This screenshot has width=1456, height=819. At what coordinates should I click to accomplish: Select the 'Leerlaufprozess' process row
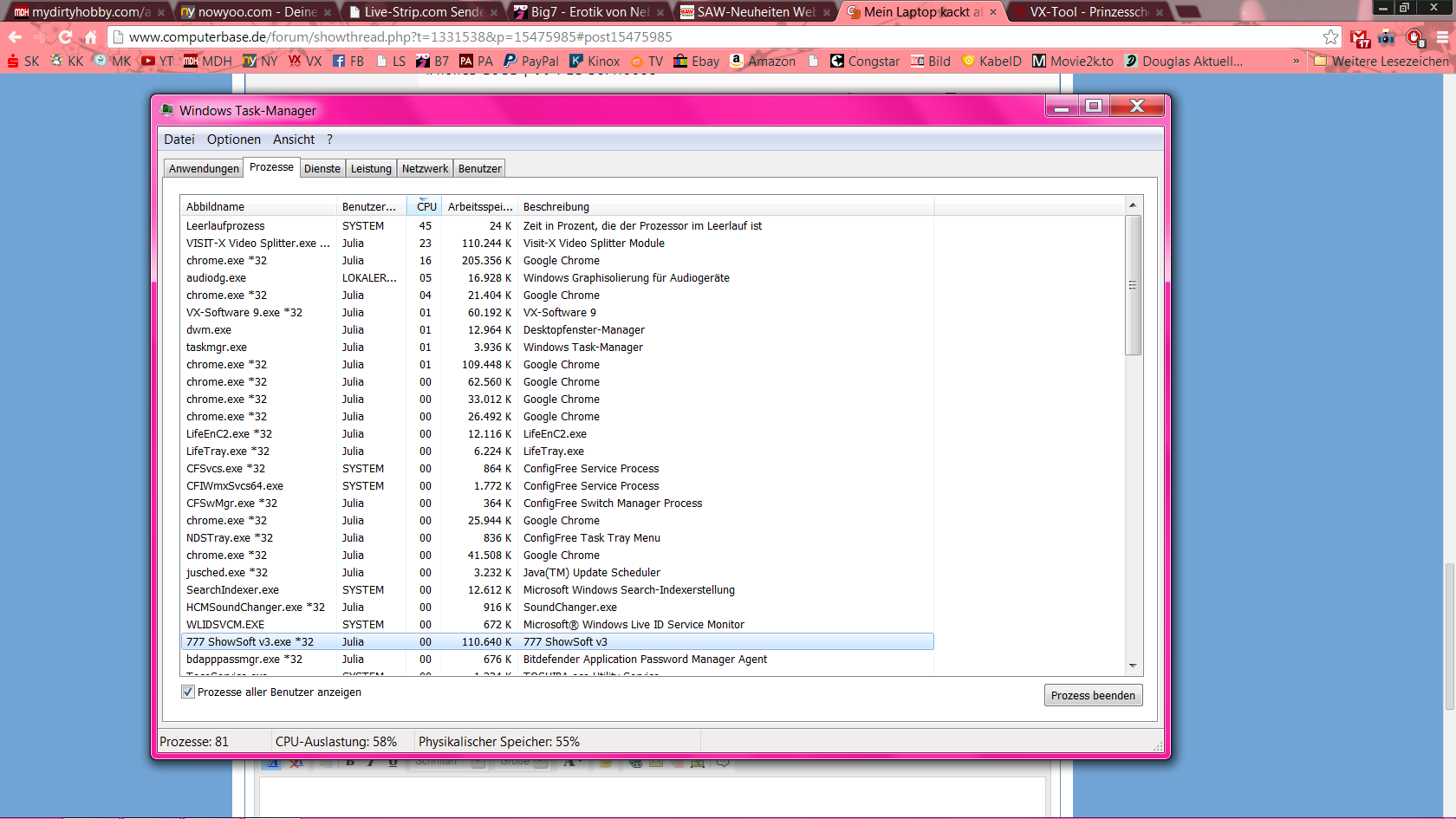[557, 226]
